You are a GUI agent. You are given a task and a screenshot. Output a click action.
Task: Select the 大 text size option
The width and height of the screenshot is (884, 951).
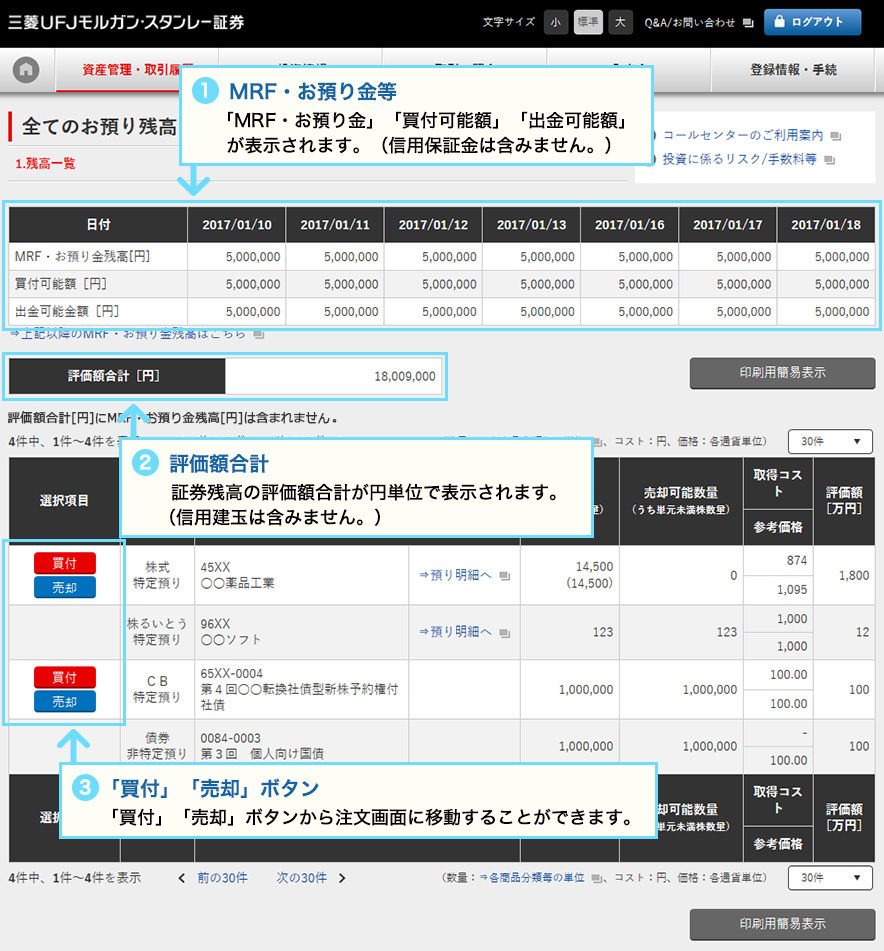(620, 21)
